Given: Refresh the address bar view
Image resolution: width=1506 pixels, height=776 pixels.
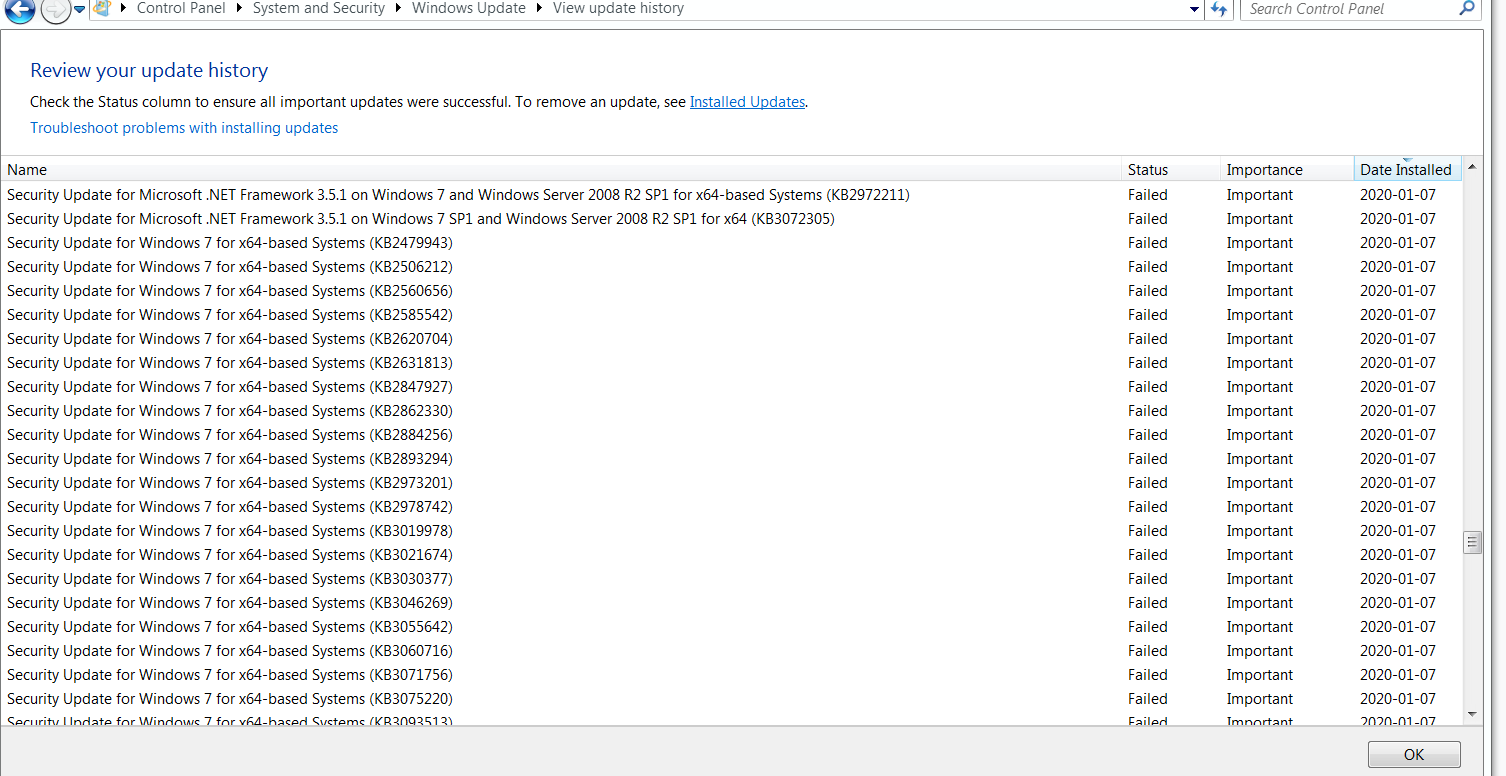Looking at the screenshot, I should (x=1219, y=9).
